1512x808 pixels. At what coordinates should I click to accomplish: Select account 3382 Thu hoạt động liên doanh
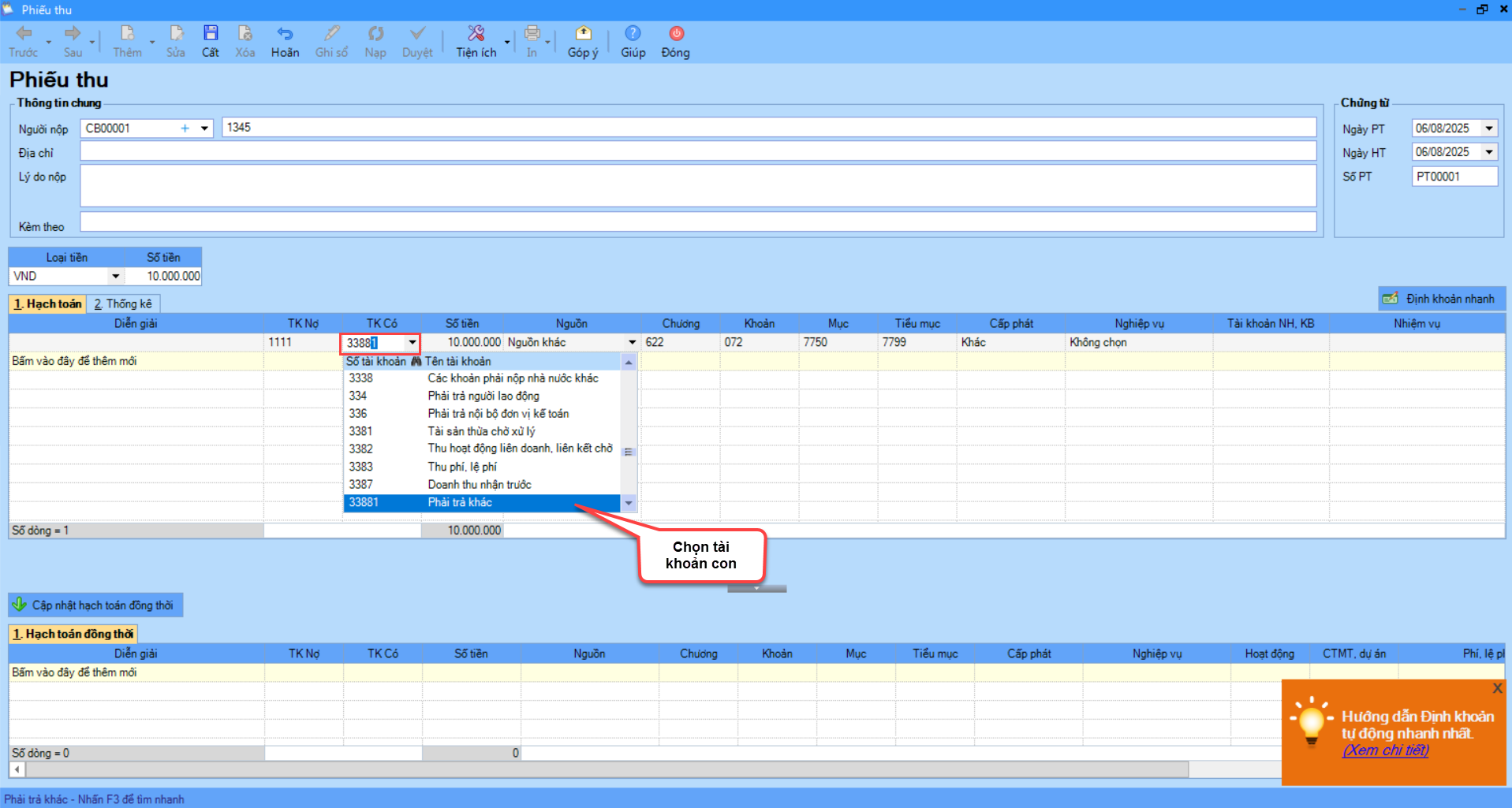[482, 449]
